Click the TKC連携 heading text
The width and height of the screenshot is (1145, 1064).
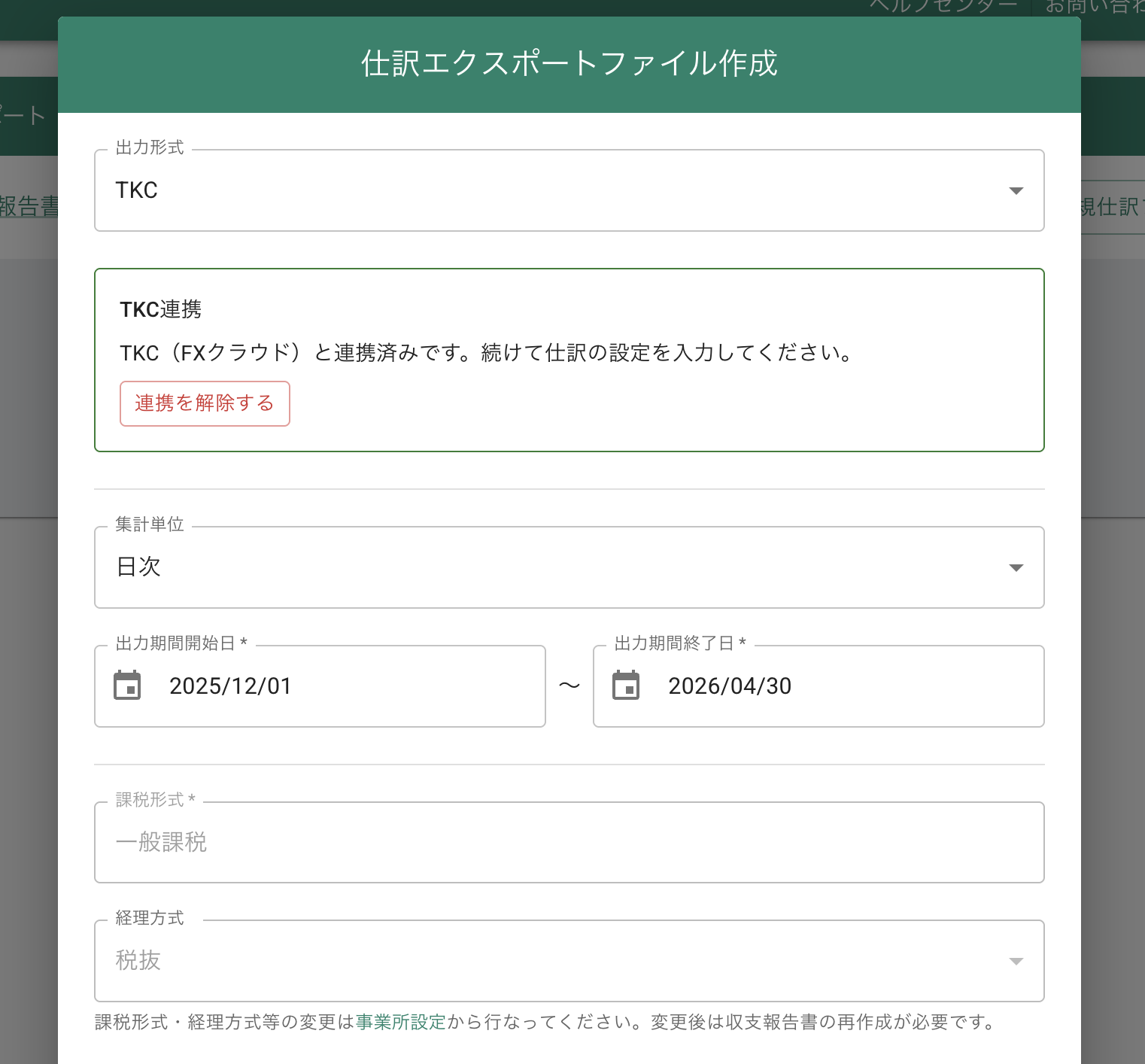(161, 309)
